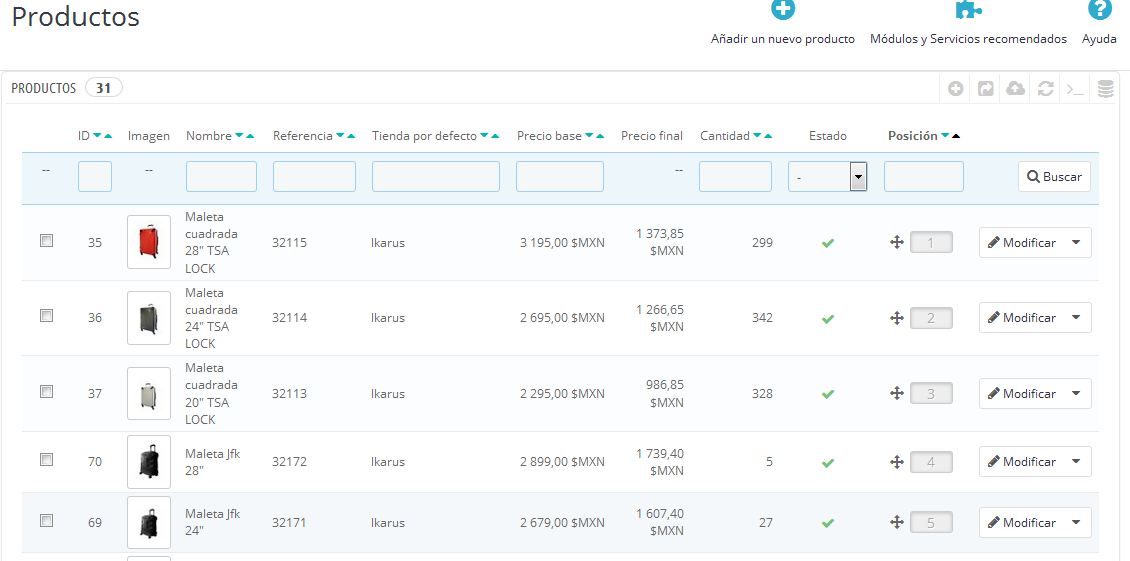
Task: Toggle status of Maleta cuadrada 20"
Action: pyautogui.click(x=827, y=394)
